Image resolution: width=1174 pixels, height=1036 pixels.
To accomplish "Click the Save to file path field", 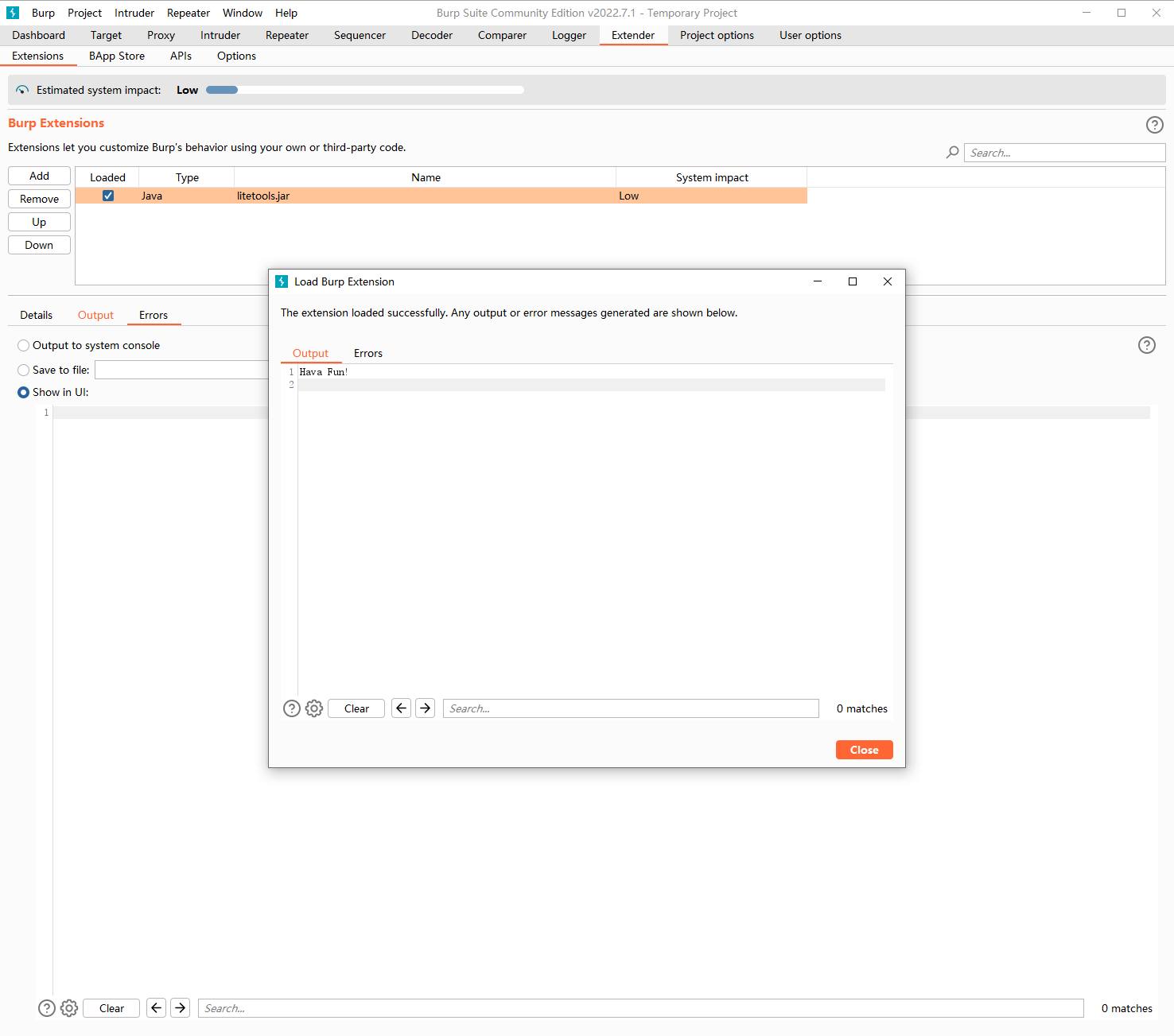I will tap(182, 370).
